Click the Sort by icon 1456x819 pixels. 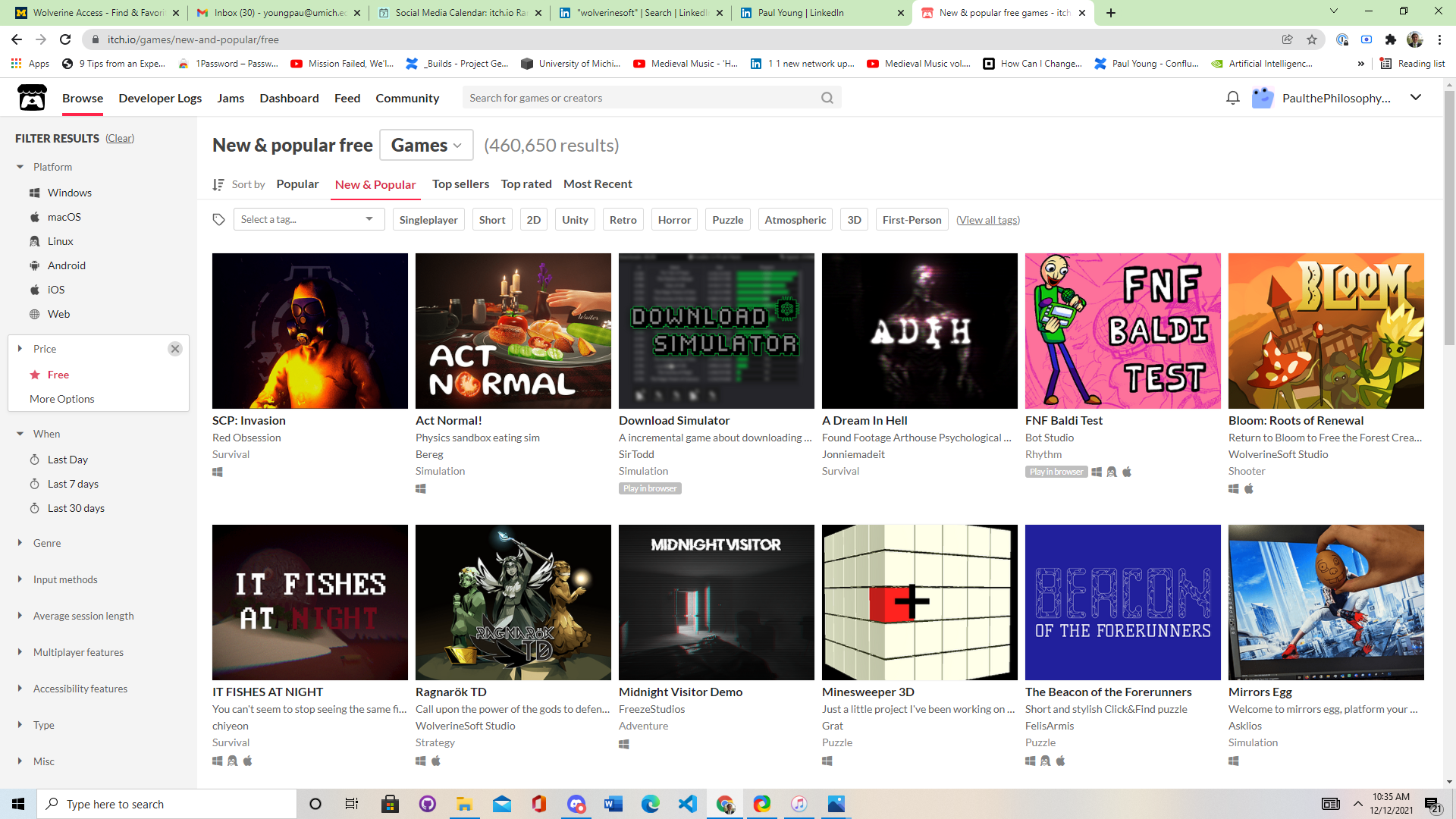coord(218,184)
